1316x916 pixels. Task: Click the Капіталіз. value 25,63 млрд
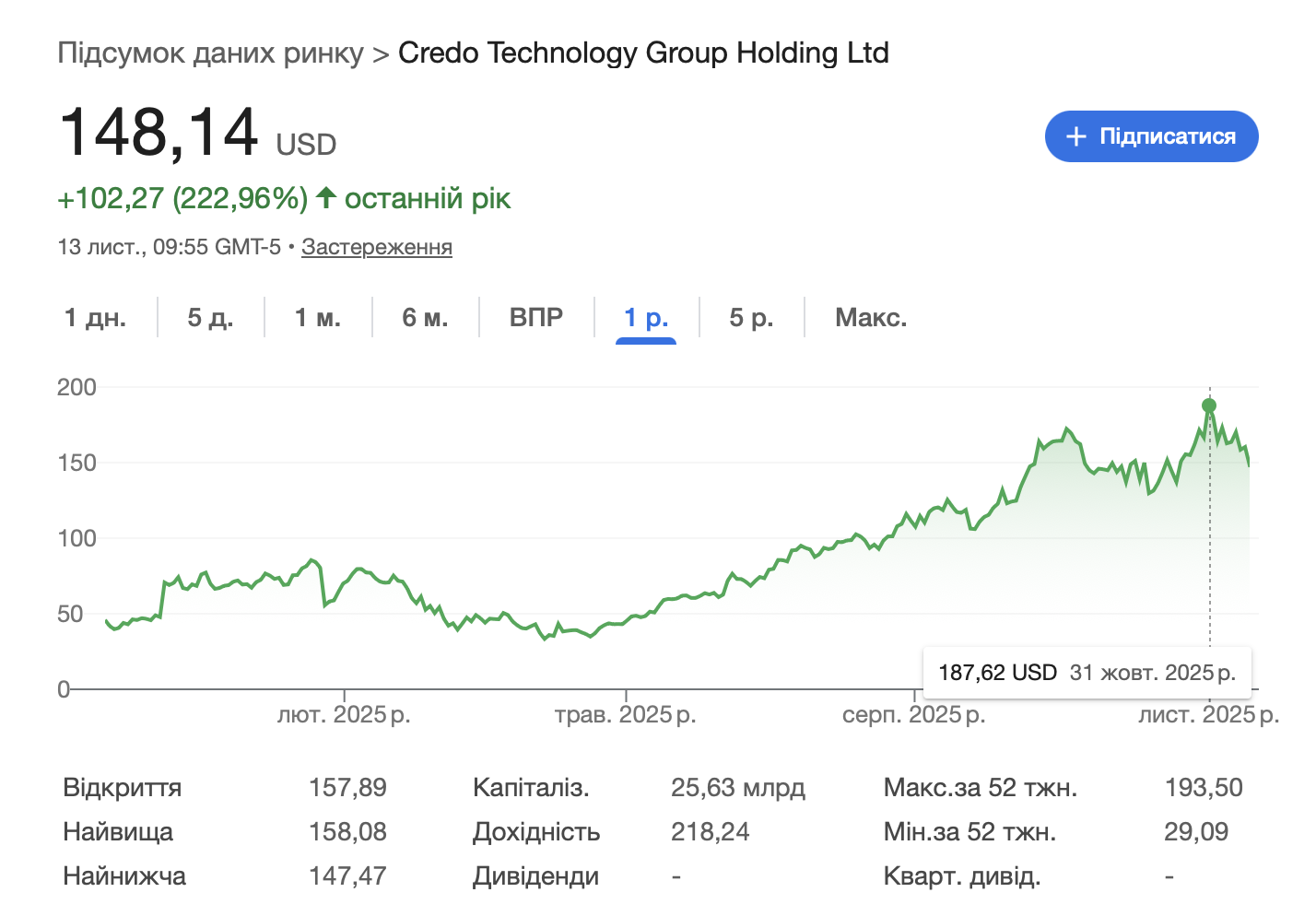pos(737,787)
